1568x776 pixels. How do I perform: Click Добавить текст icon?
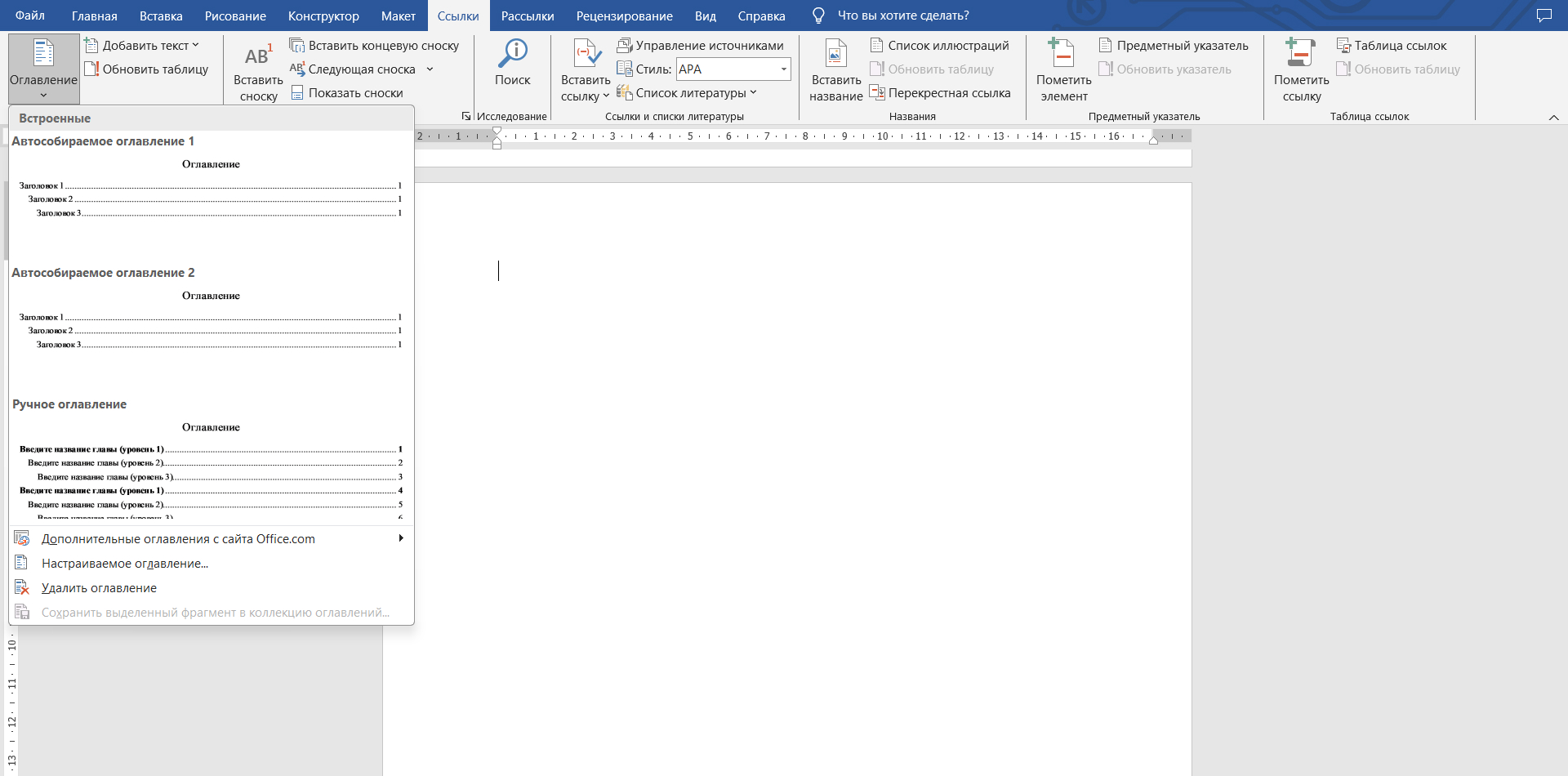coord(91,46)
